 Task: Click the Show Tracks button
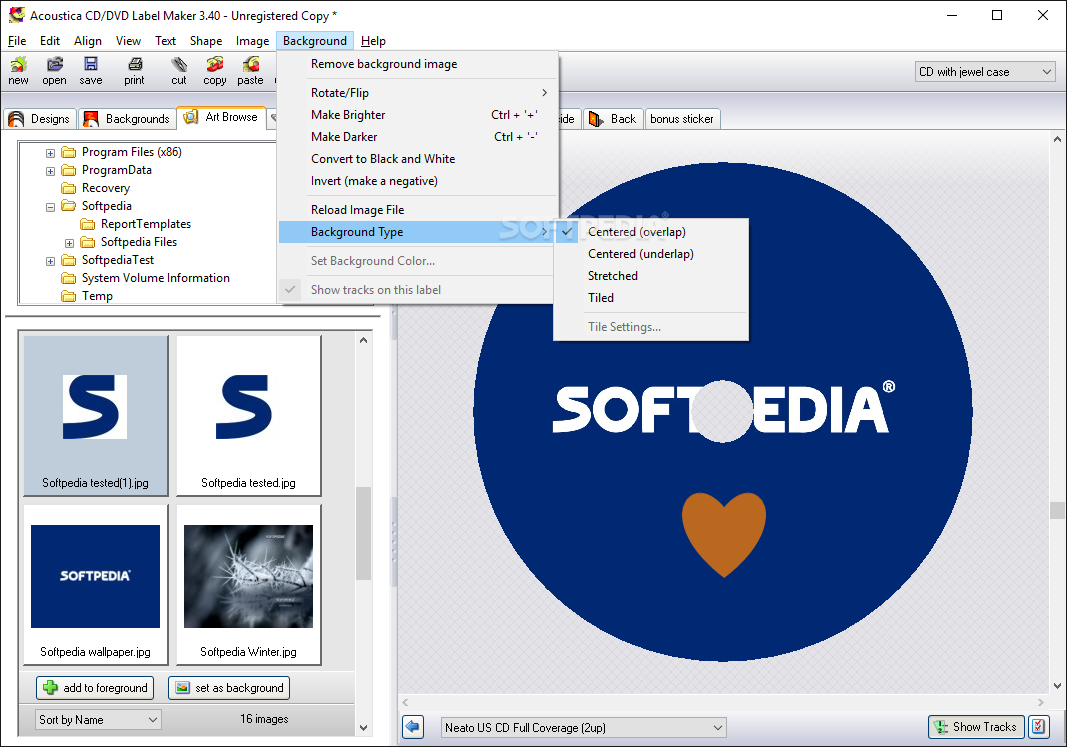click(x=976, y=727)
